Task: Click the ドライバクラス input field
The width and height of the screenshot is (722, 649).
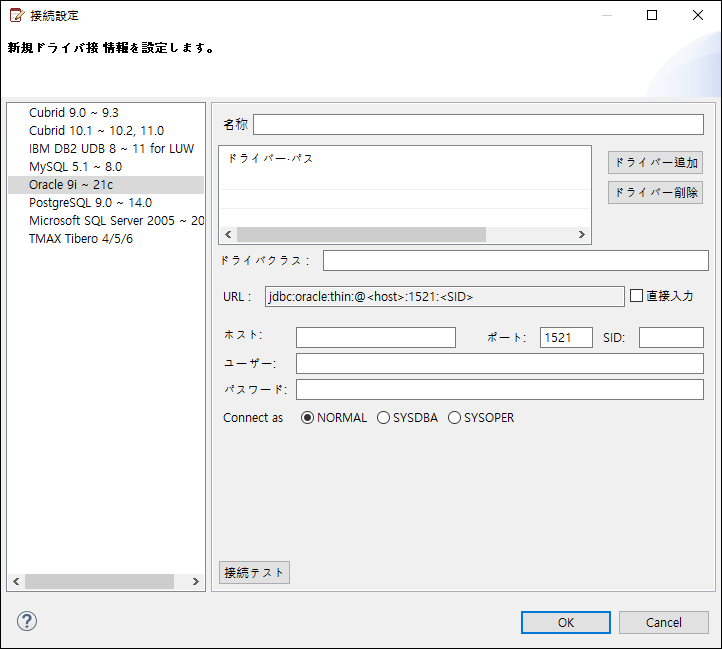Action: click(x=516, y=261)
